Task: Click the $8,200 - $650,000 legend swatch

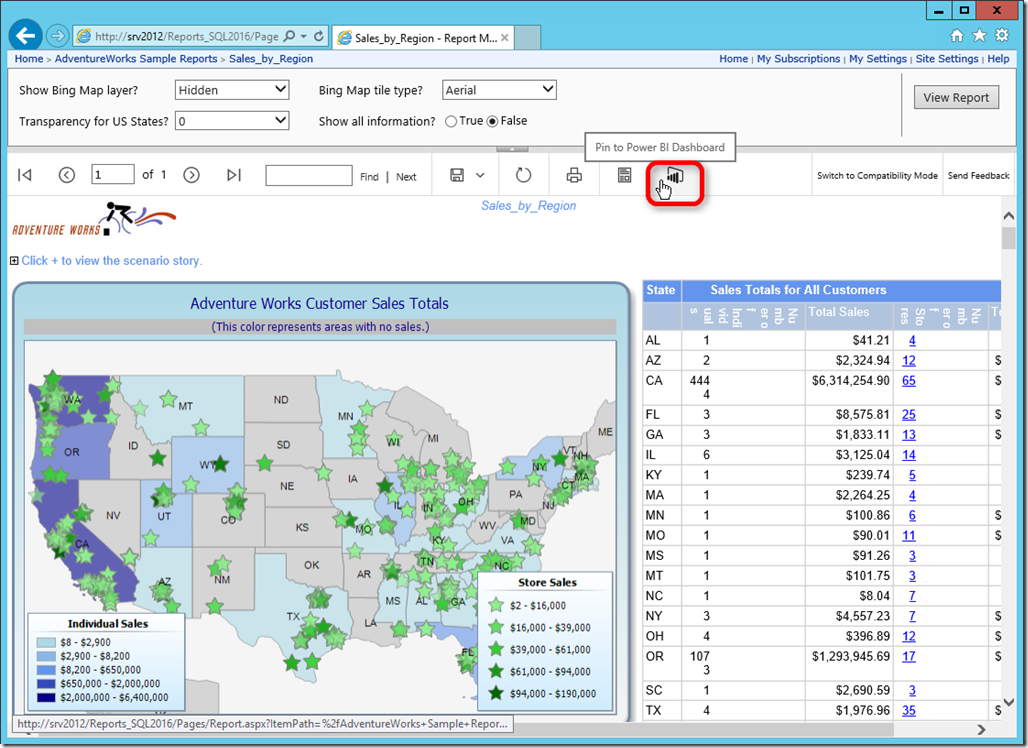Action: coord(46,670)
